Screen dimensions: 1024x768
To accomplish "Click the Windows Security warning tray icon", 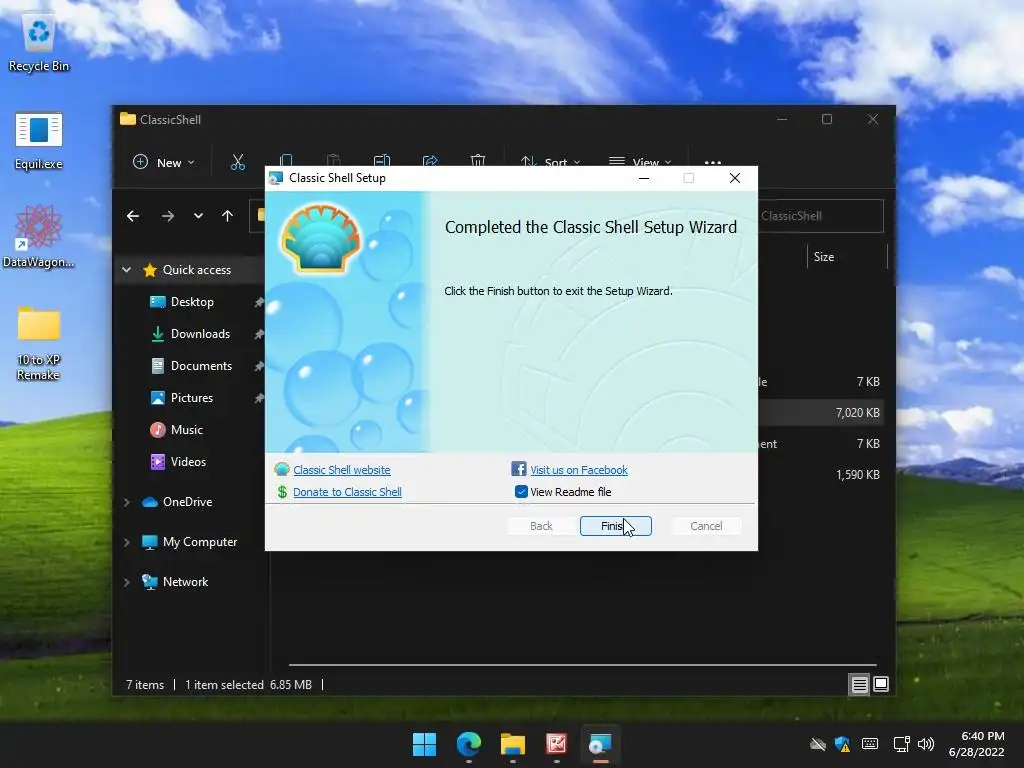I will tap(842, 744).
